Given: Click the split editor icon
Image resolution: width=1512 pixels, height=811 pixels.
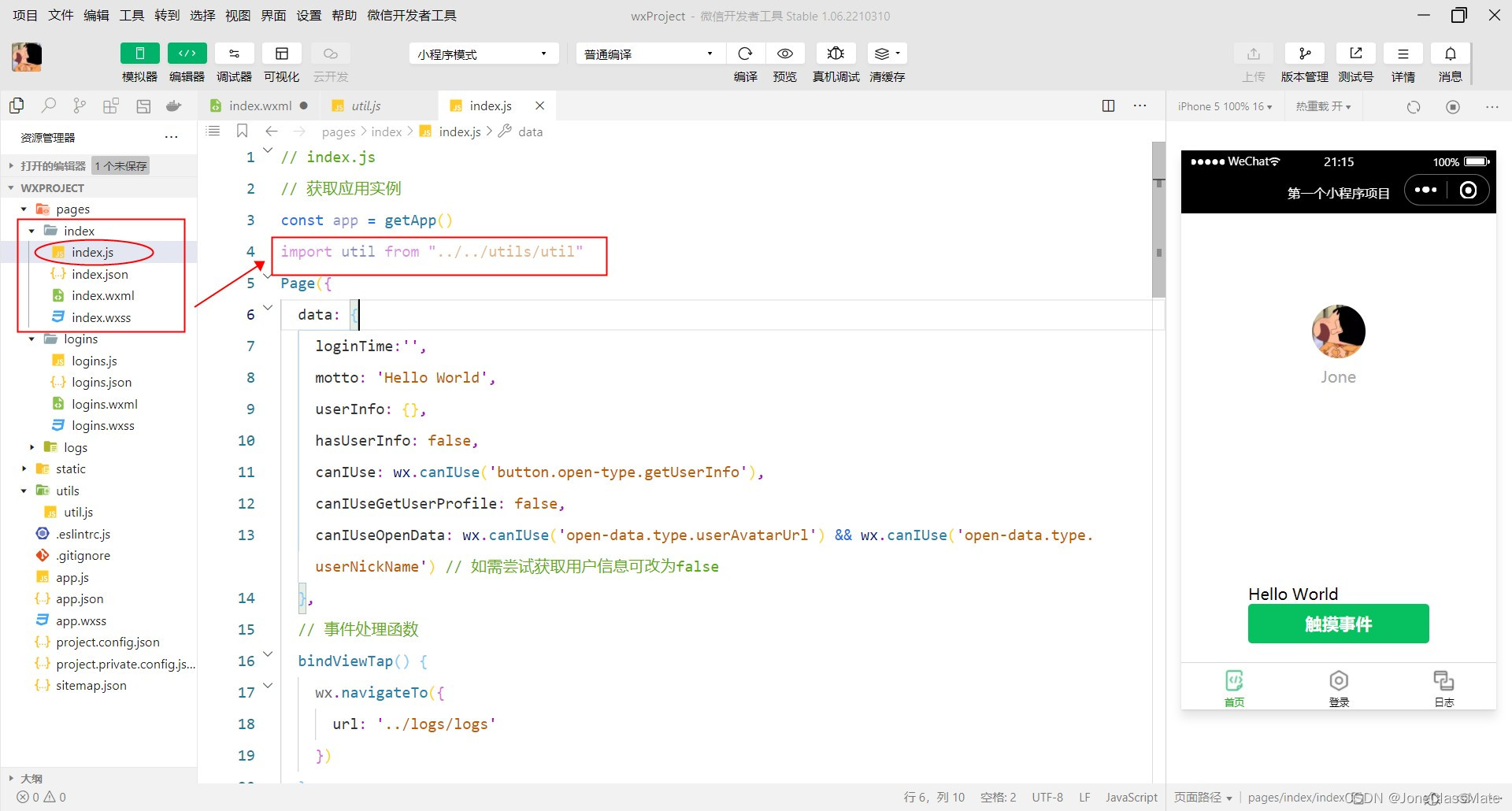Looking at the screenshot, I should coord(1108,106).
